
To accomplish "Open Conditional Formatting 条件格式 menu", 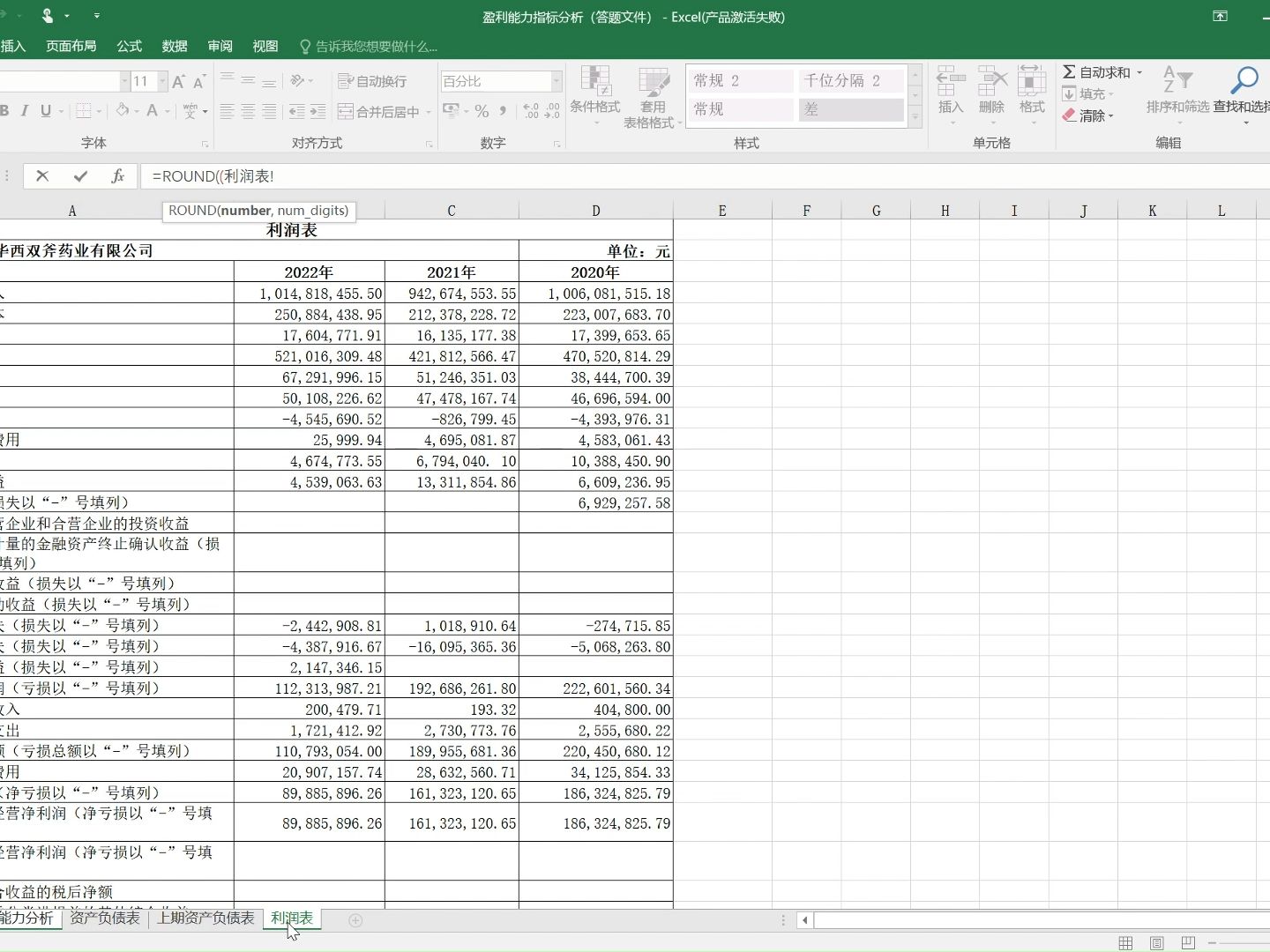I will pos(595,95).
